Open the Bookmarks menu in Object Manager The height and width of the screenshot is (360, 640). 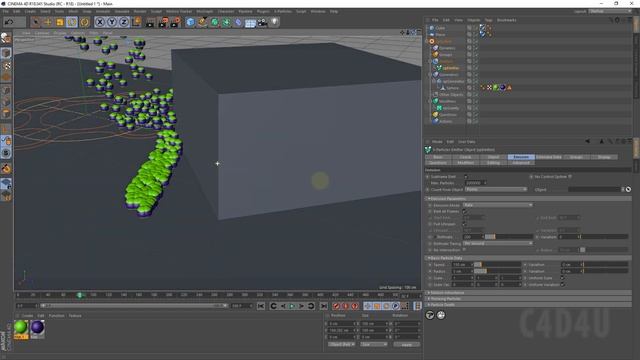point(507,20)
